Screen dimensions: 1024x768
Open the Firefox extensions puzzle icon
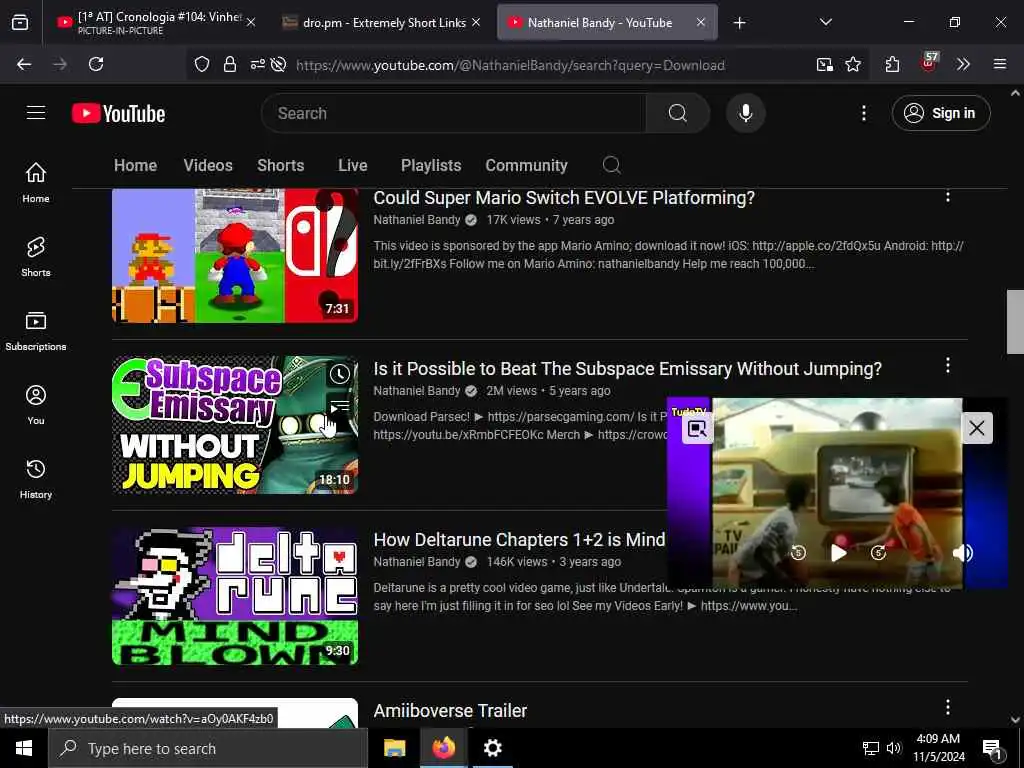(892, 64)
